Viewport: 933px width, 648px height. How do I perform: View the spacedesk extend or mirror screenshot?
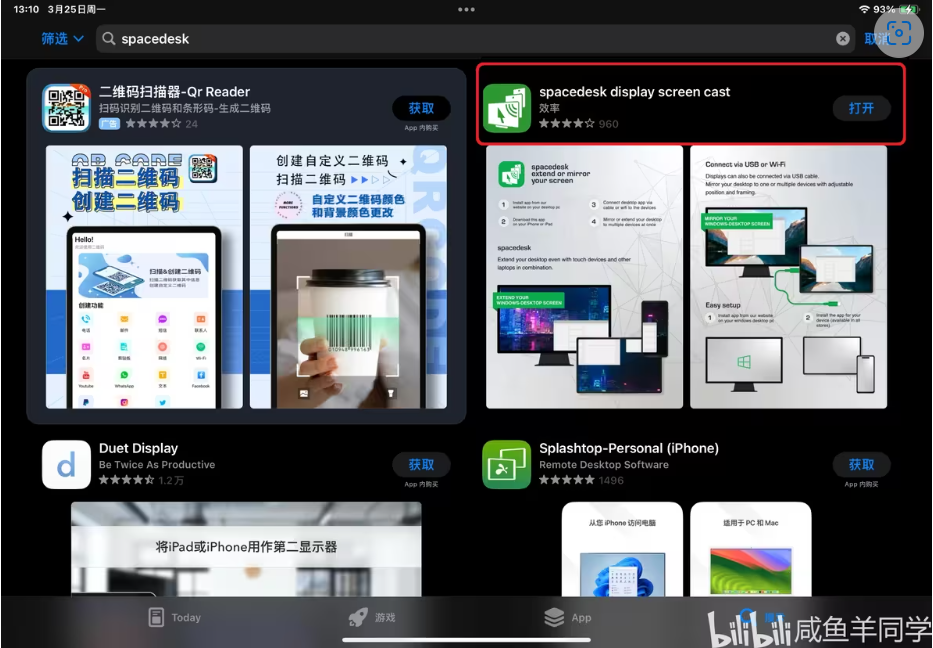584,277
